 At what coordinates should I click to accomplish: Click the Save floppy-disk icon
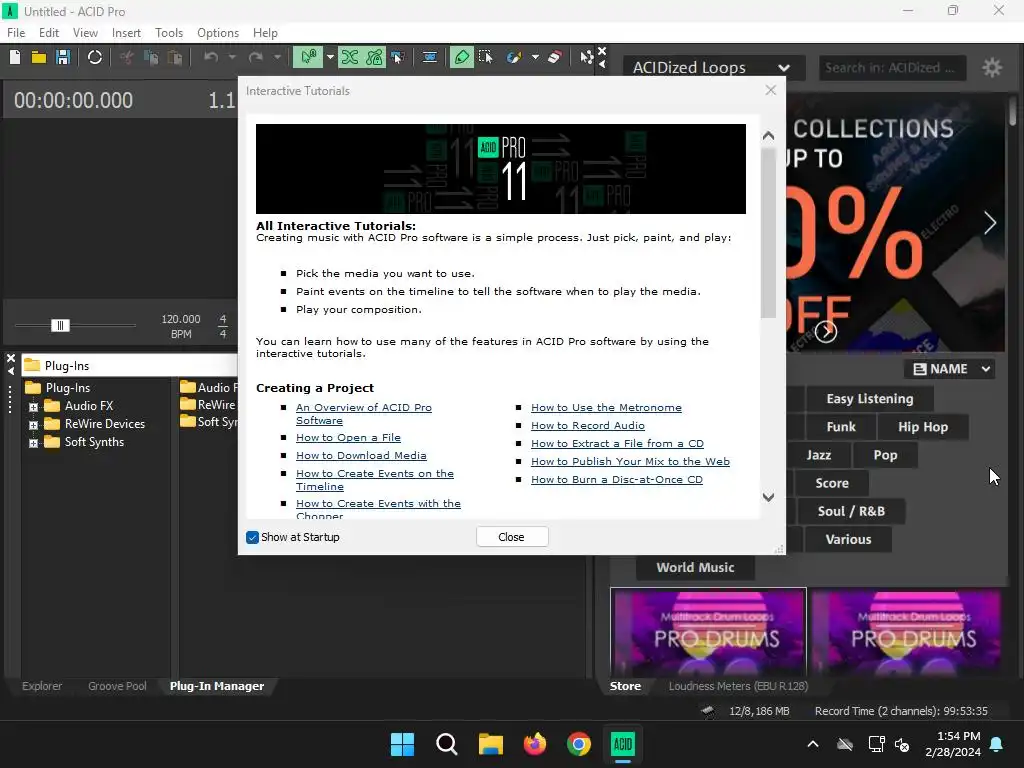tap(63, 57)
